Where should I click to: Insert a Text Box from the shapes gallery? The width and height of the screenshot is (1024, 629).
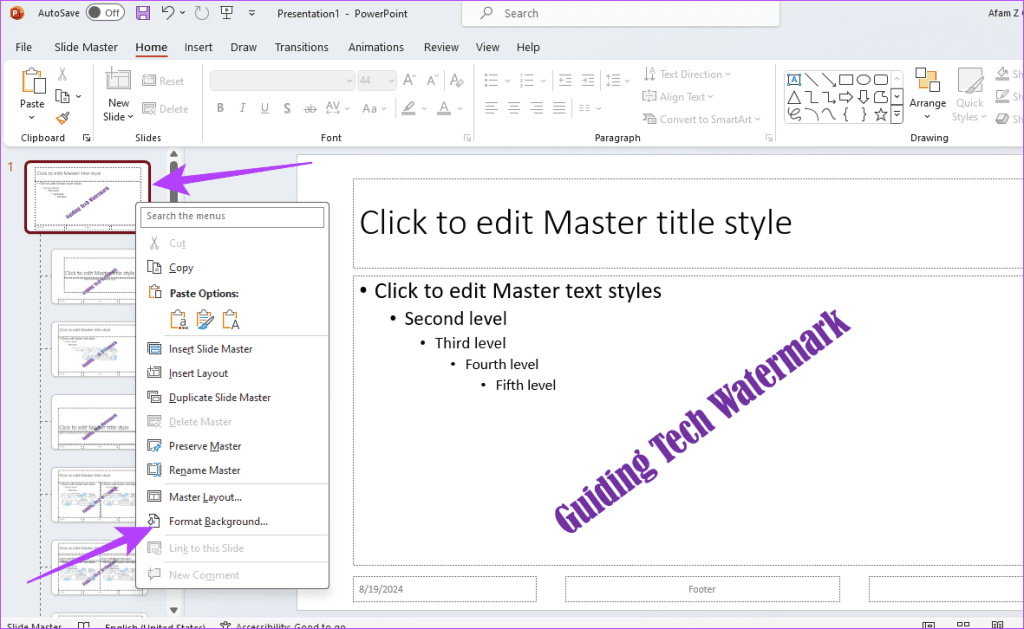coord(793,80)
